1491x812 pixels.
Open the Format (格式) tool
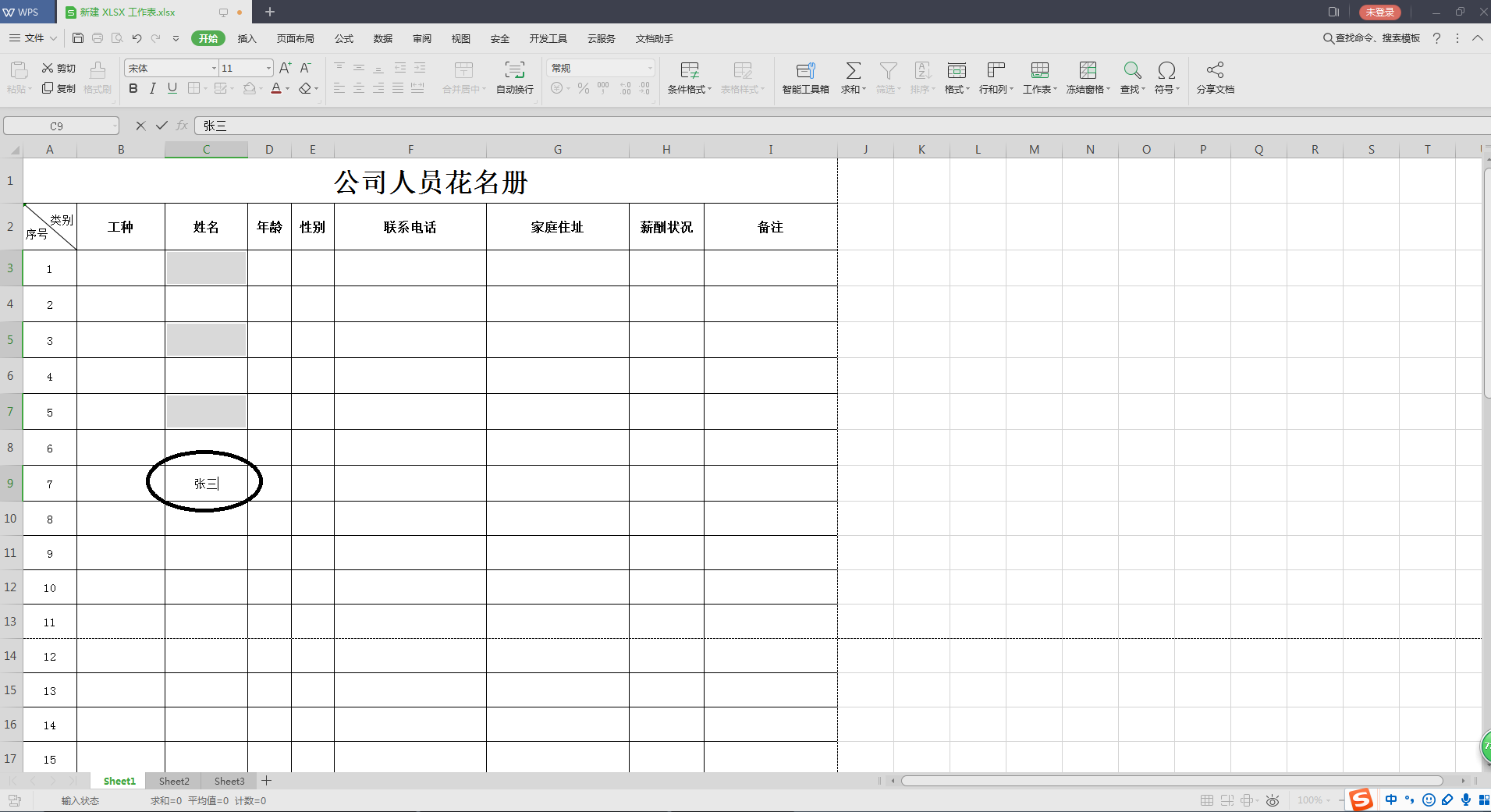coord(957,79)
